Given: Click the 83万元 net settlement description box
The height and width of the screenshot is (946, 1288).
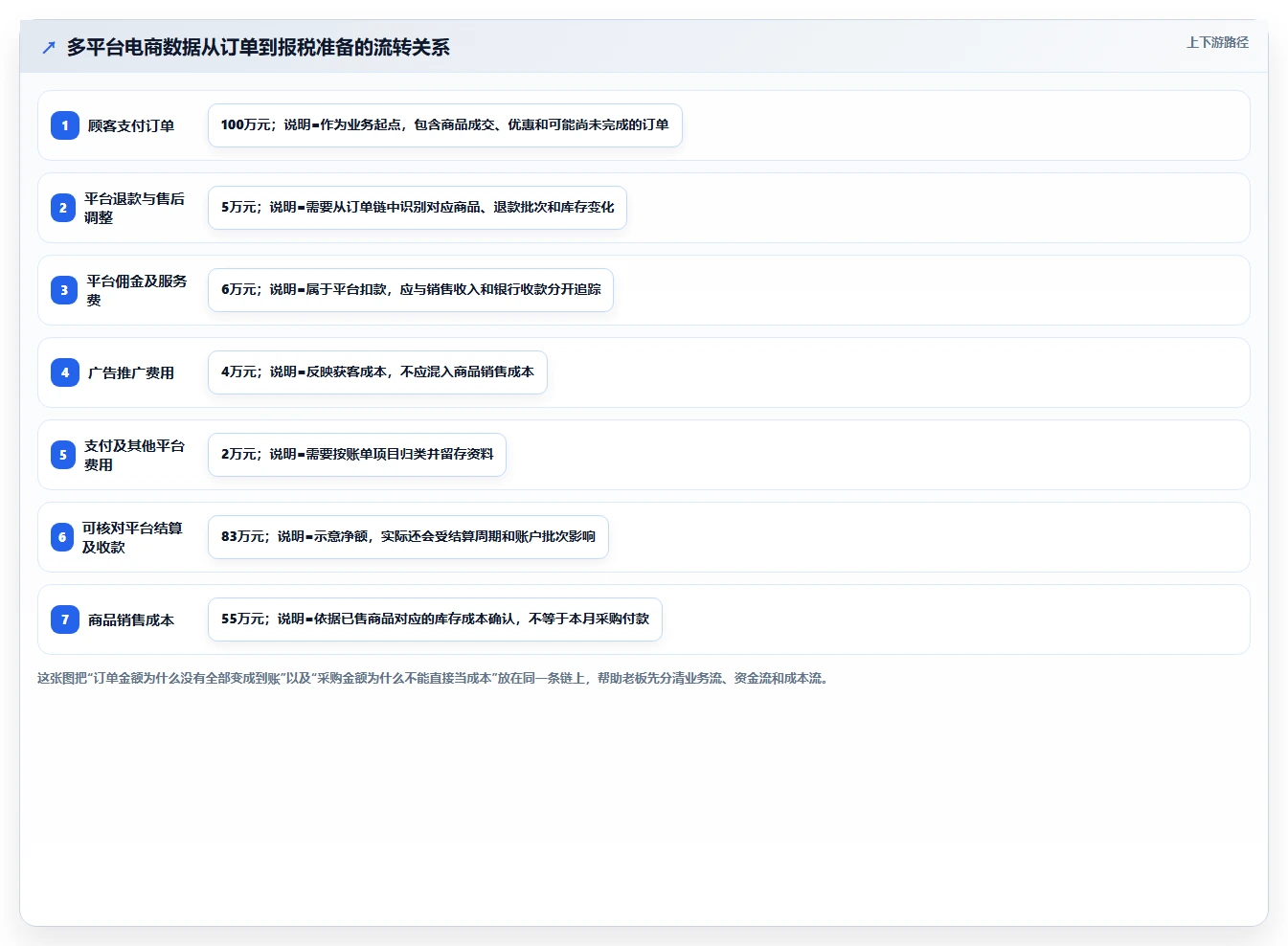Looking at the screenshot, I should coord(408,537).
